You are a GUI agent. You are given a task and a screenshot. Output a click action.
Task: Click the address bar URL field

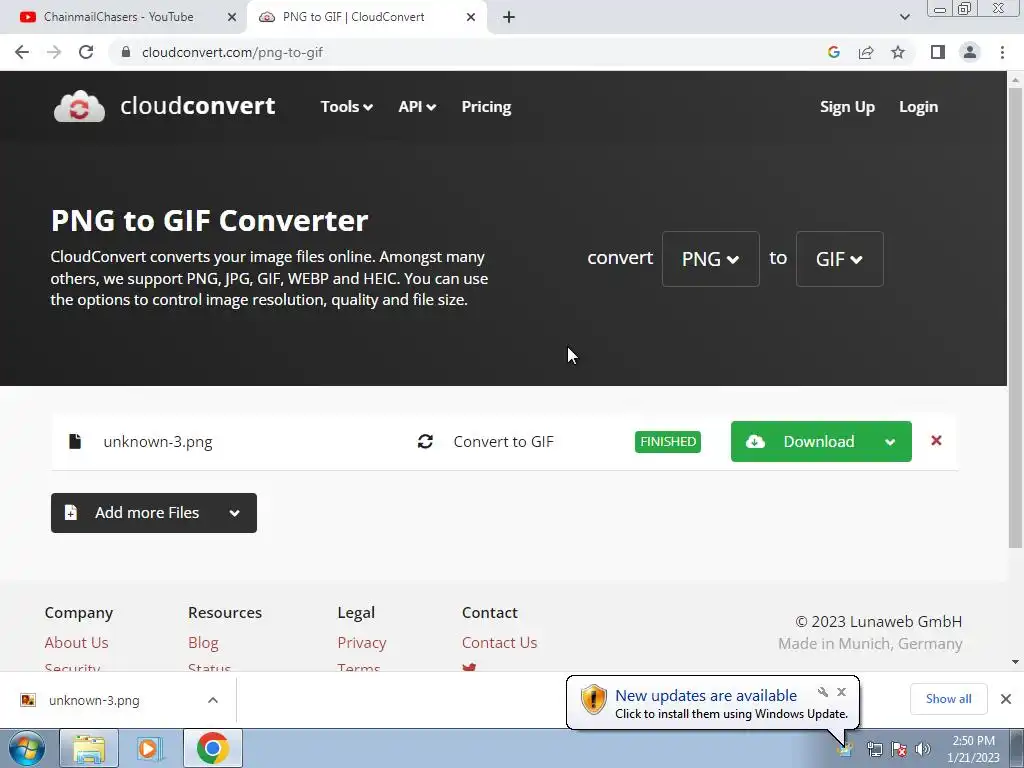(x=470, y=52)
